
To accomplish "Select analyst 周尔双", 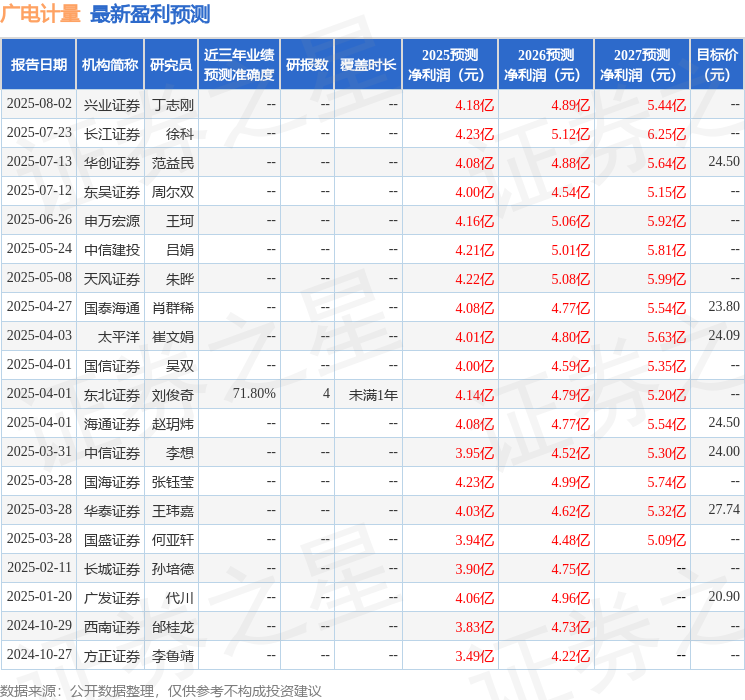I will pyautogui.click(x=173, y=192).
